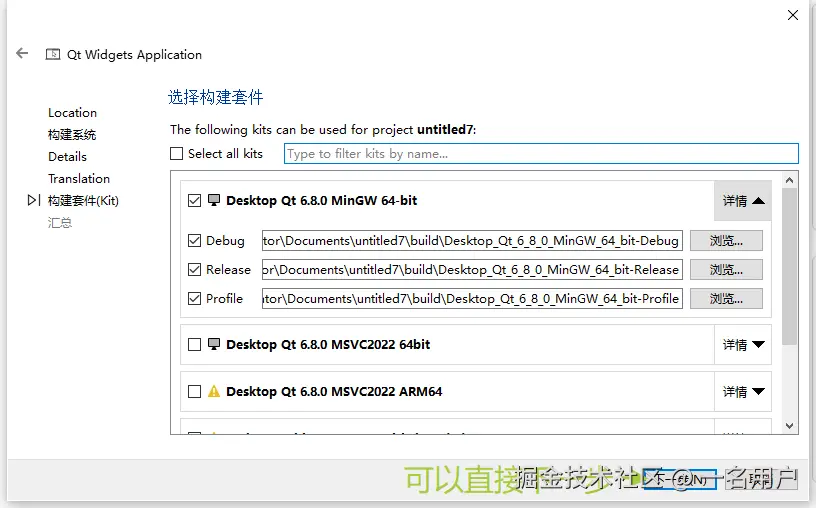
Task: Click the Desktop Qt 6.8.0 MSVC2022 64bit label
Action: (x=328, y=345)
